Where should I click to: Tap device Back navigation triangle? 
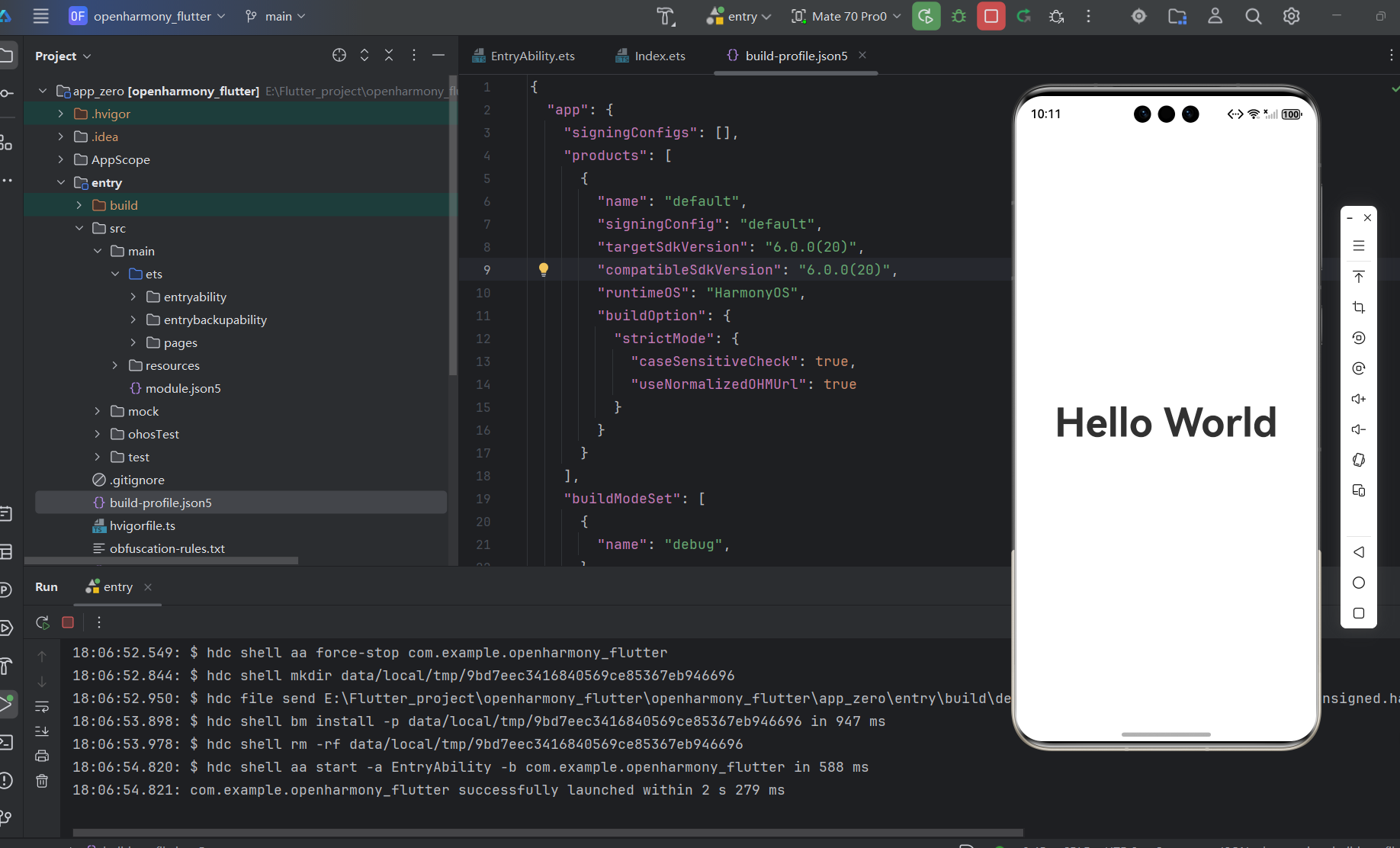(1359, 552)
